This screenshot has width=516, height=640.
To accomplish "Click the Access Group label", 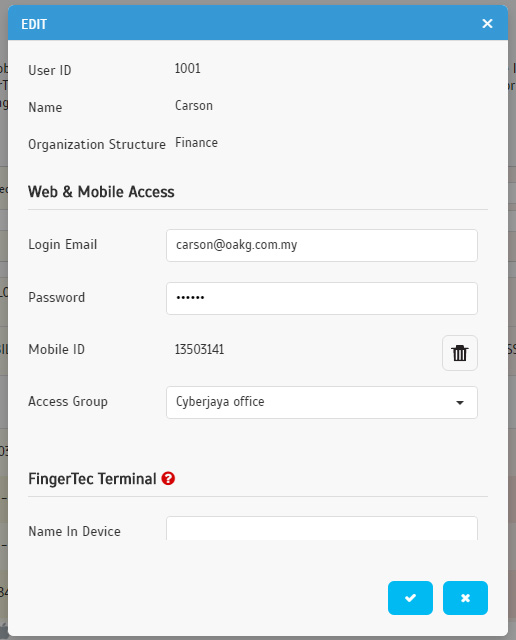I will tap(68, 402).
